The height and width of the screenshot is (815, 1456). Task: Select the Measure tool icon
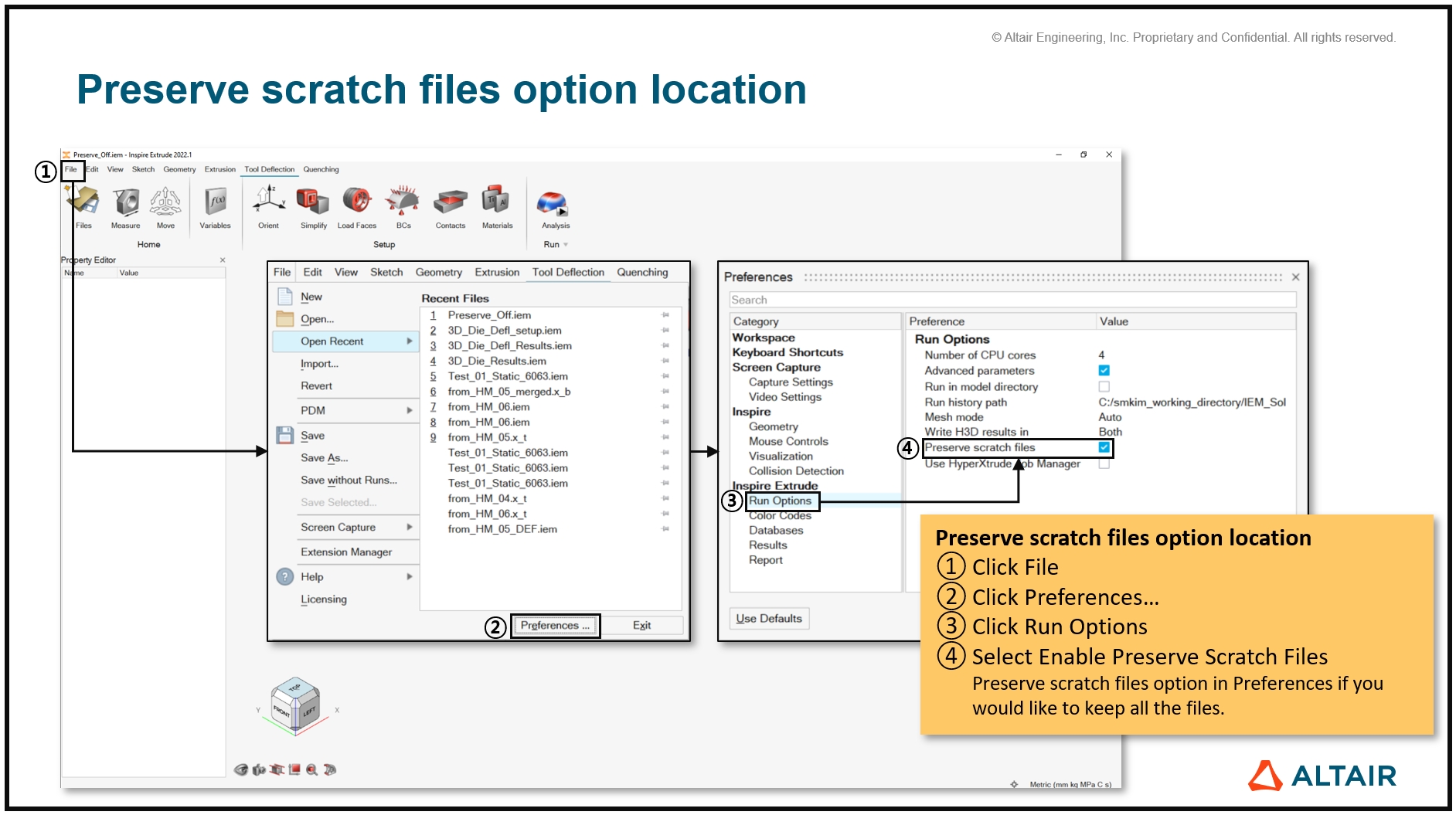coord(125,202)
